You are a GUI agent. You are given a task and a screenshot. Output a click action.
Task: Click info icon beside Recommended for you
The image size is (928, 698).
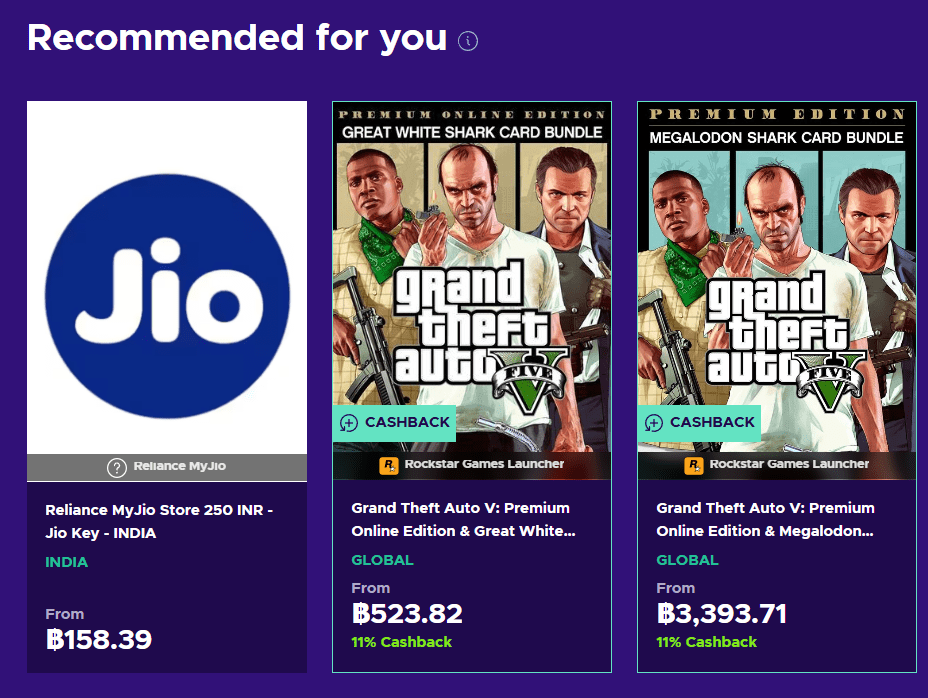coord(468,41)
